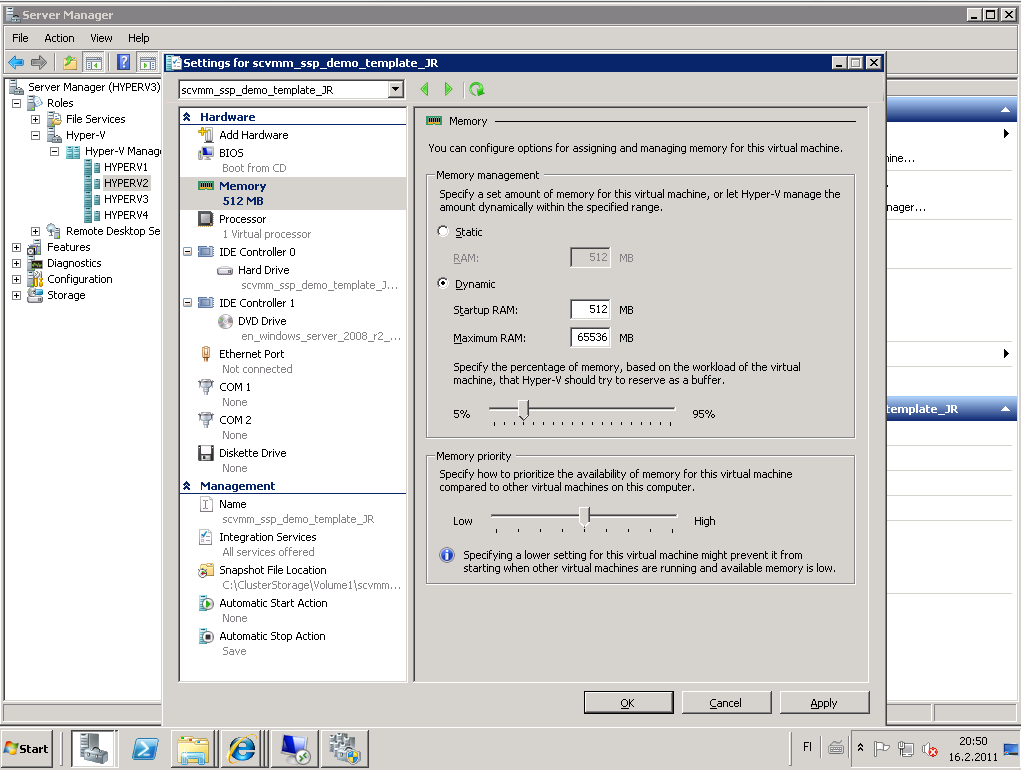The image size is (1021, 770).
Task: Launch PowerShell from taskbar
Action: pos(145,749)
